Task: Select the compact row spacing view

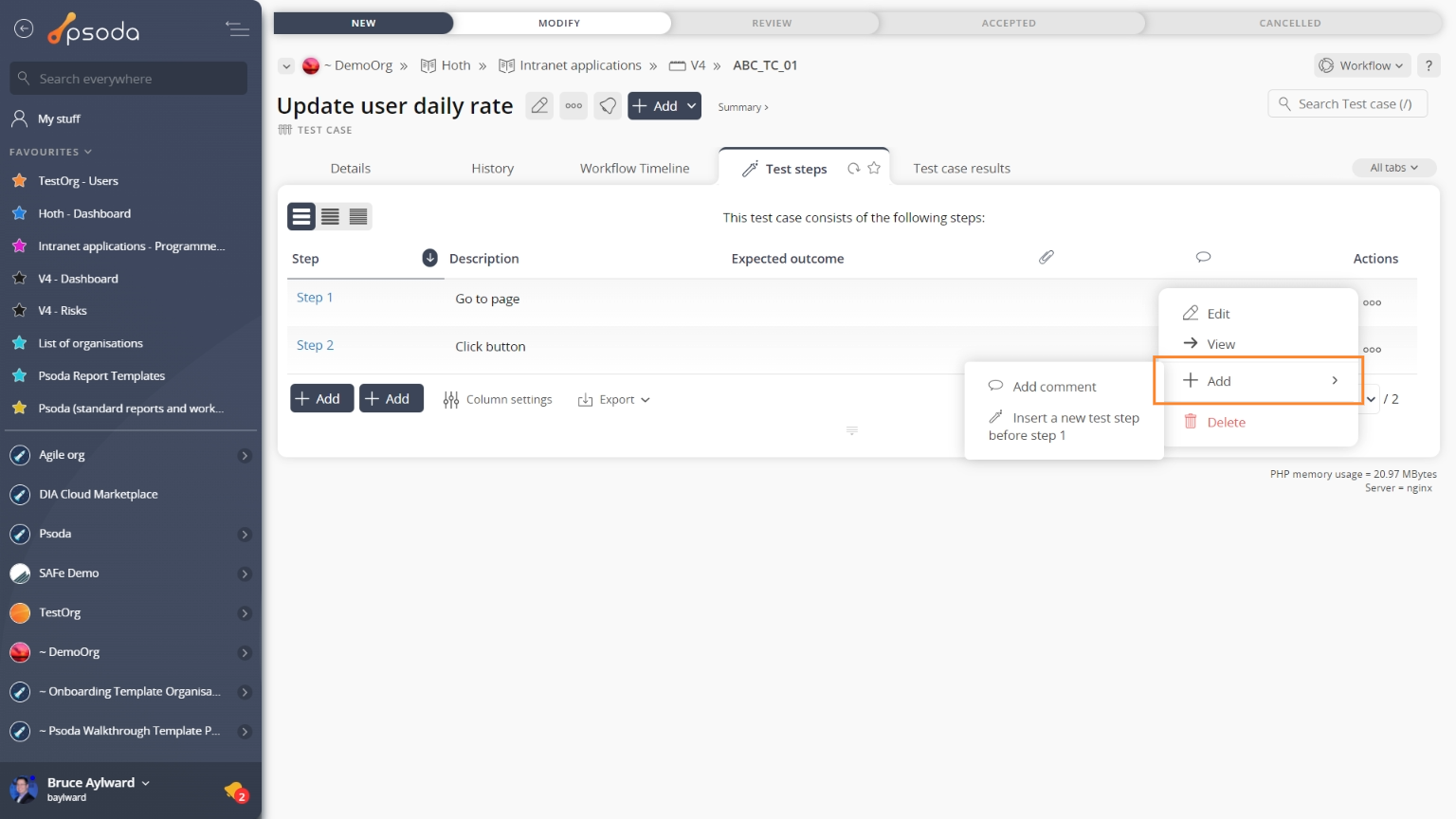Action: (x=358, y=217)
